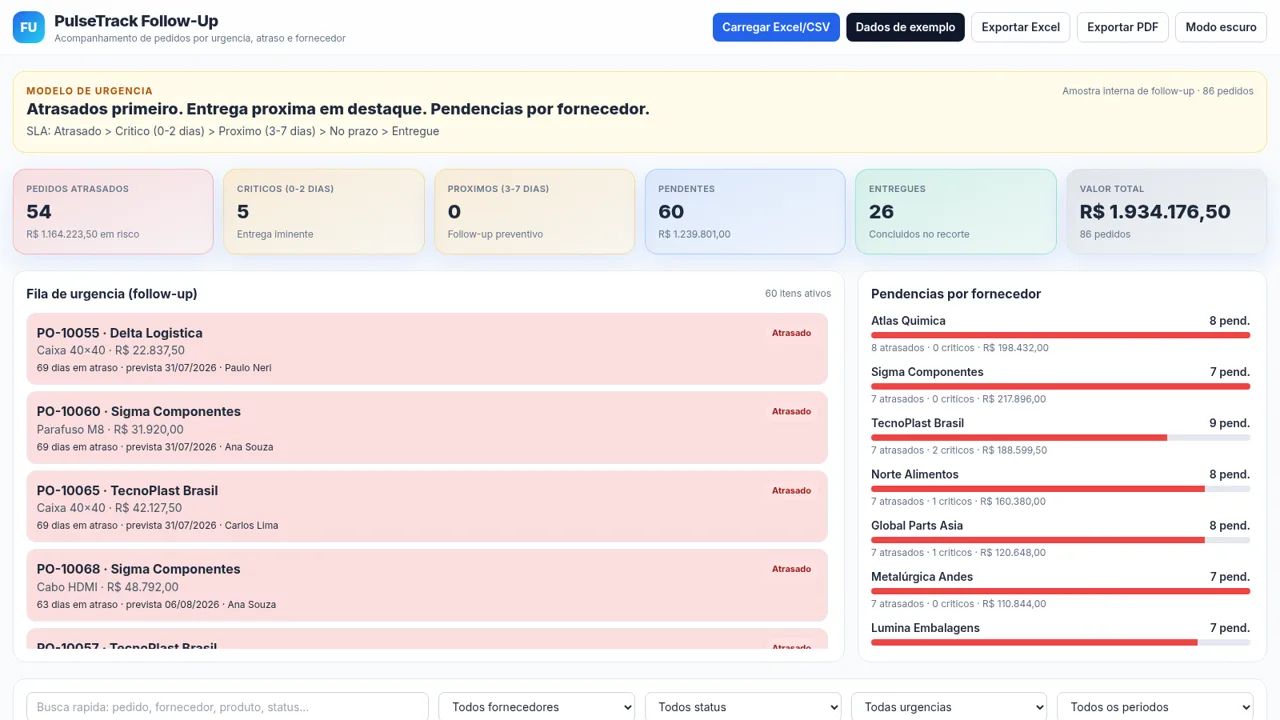Click the Exportar PDF button
1280x720 pixels.
[x=1122, y=27]
